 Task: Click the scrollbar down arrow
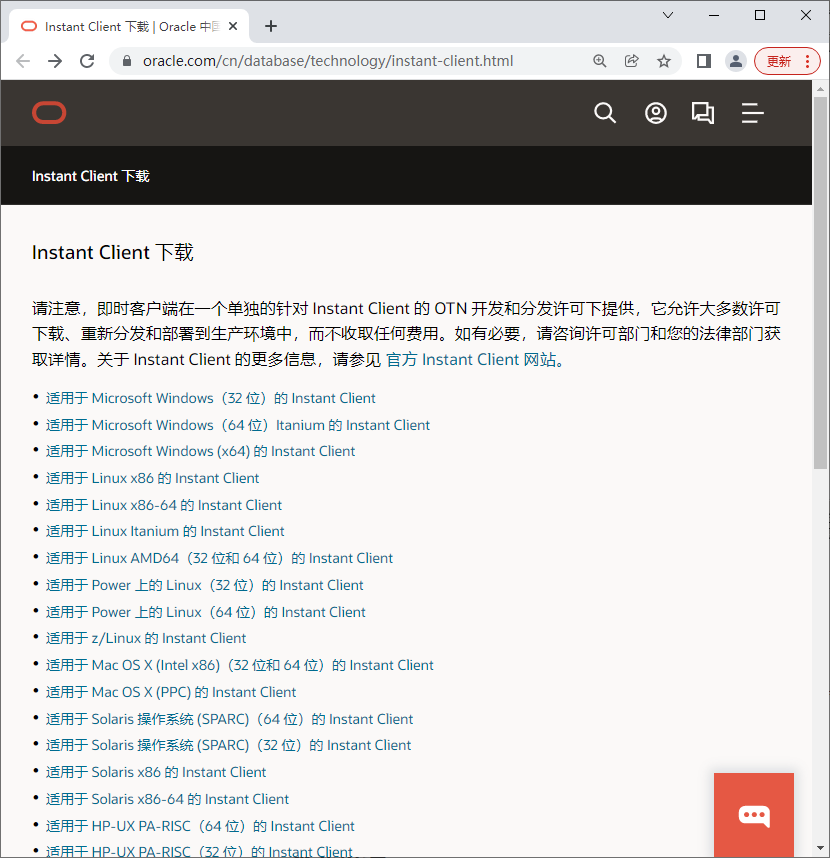tap(820, 849)
